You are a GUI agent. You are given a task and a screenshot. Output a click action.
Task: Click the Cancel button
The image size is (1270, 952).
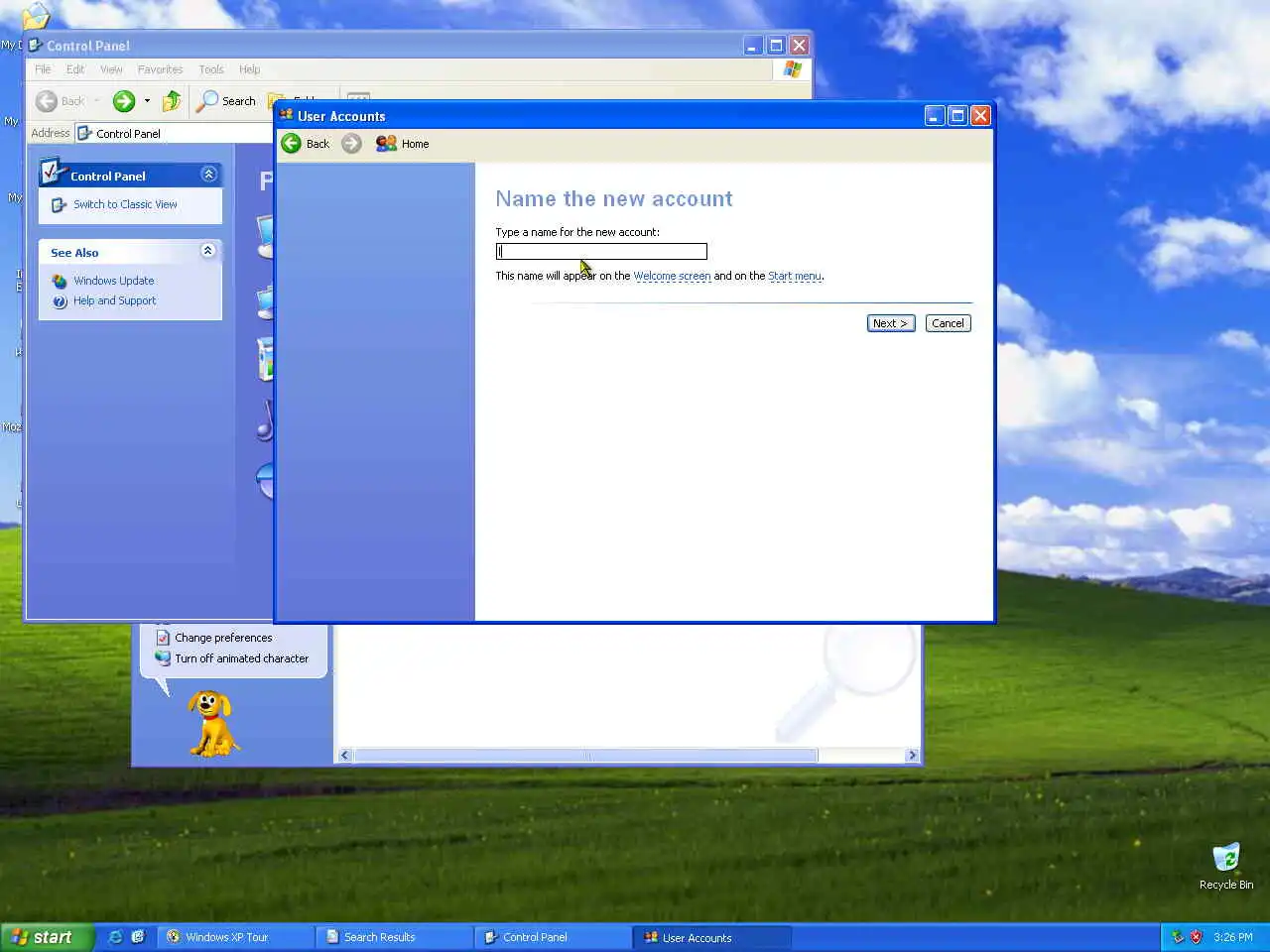pos(948,323)
